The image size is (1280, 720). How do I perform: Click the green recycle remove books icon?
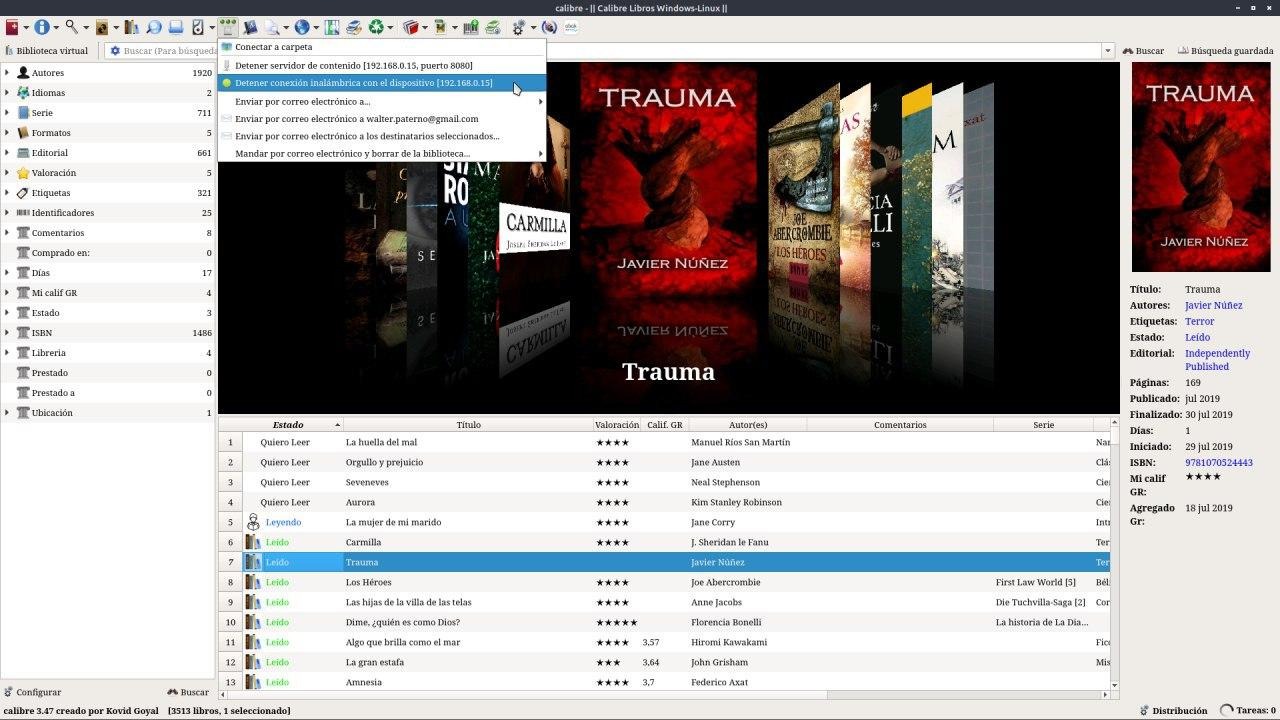point(376,28)
